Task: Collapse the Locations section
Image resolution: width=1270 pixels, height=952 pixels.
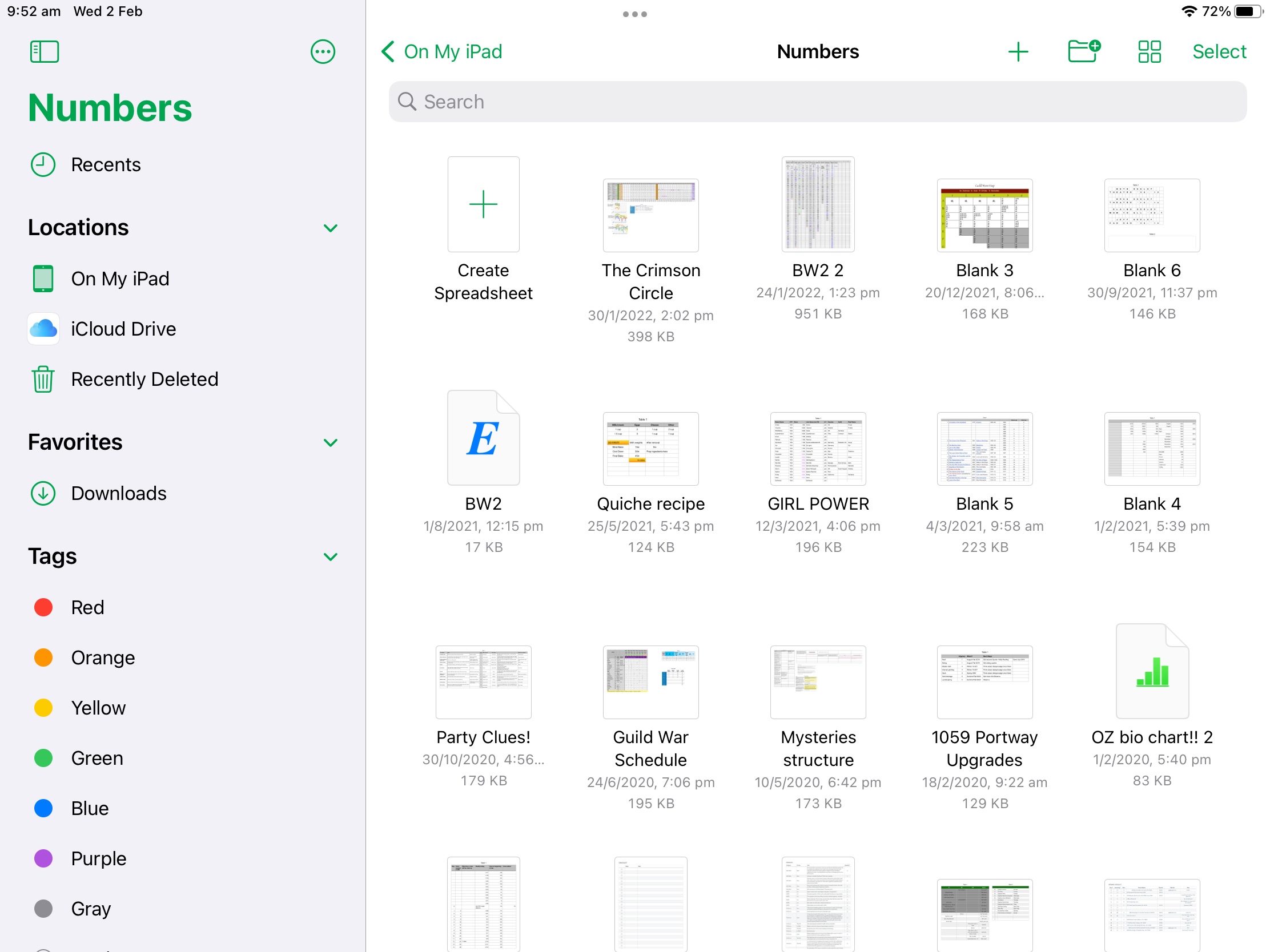Action: point(330,228)
